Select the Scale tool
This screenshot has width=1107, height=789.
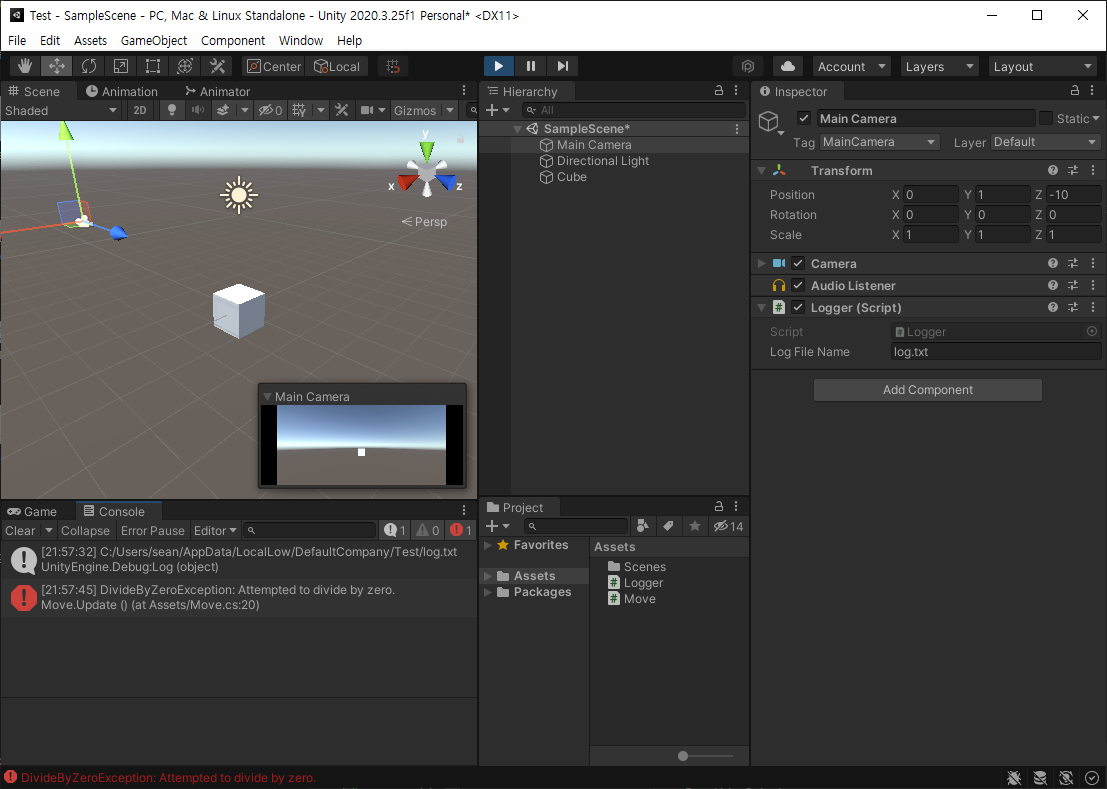pyautogui.click(x=121, y=66)
